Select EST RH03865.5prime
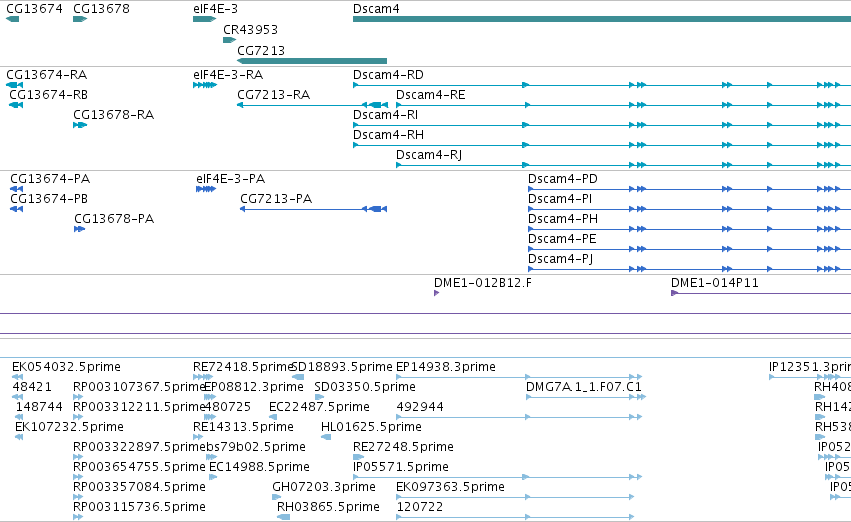This screenshot has height=522, width=851. [x=283, y=517]
